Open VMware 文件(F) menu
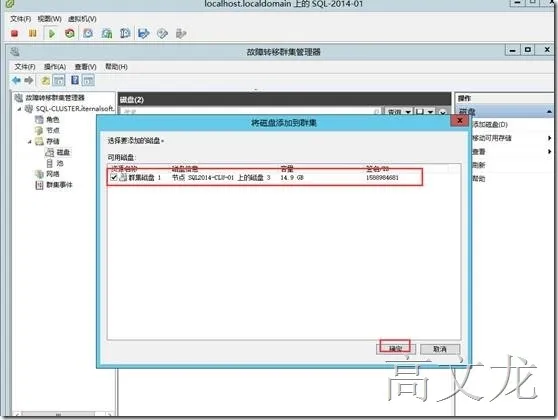This screenshot has height=420, width=558. pyautogui.click(x=20, y=19)
